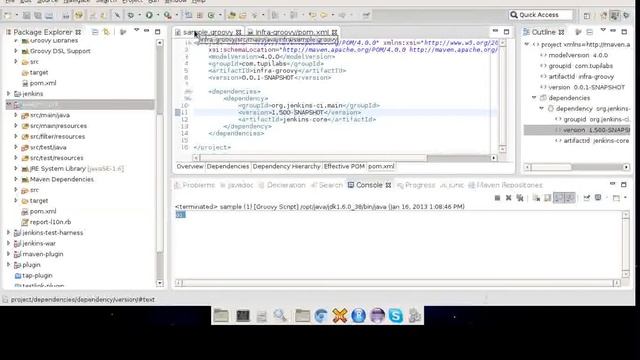Expand the jenkins-test-harness project

9,233
